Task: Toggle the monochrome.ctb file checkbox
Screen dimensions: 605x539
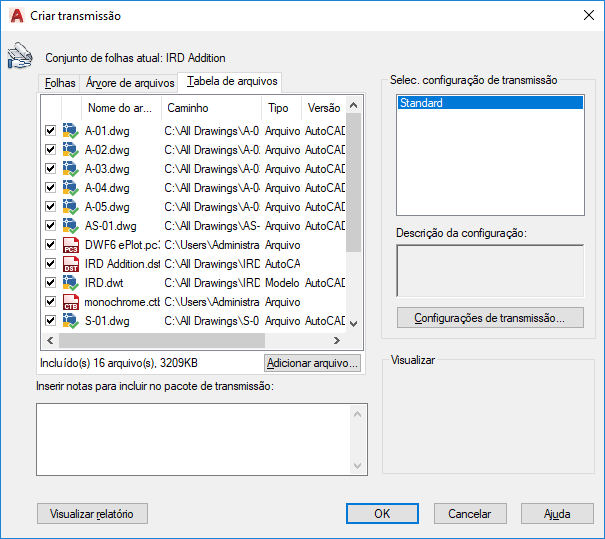Action: pyautogui.click(x=50, y=302)
